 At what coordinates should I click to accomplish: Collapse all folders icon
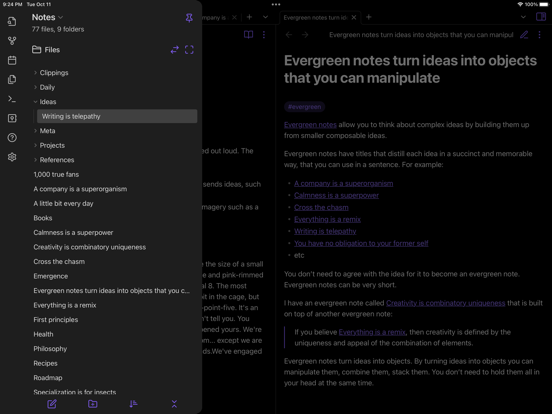pos(174,404)
